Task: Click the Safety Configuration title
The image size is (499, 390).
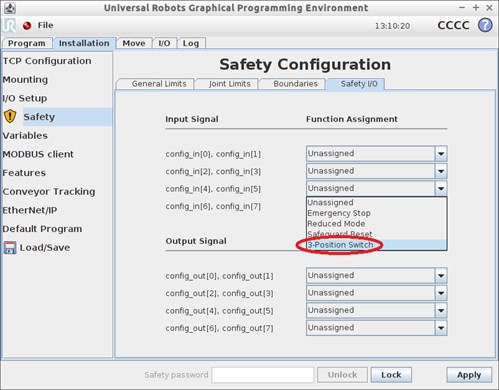Action: click(305, 65)
